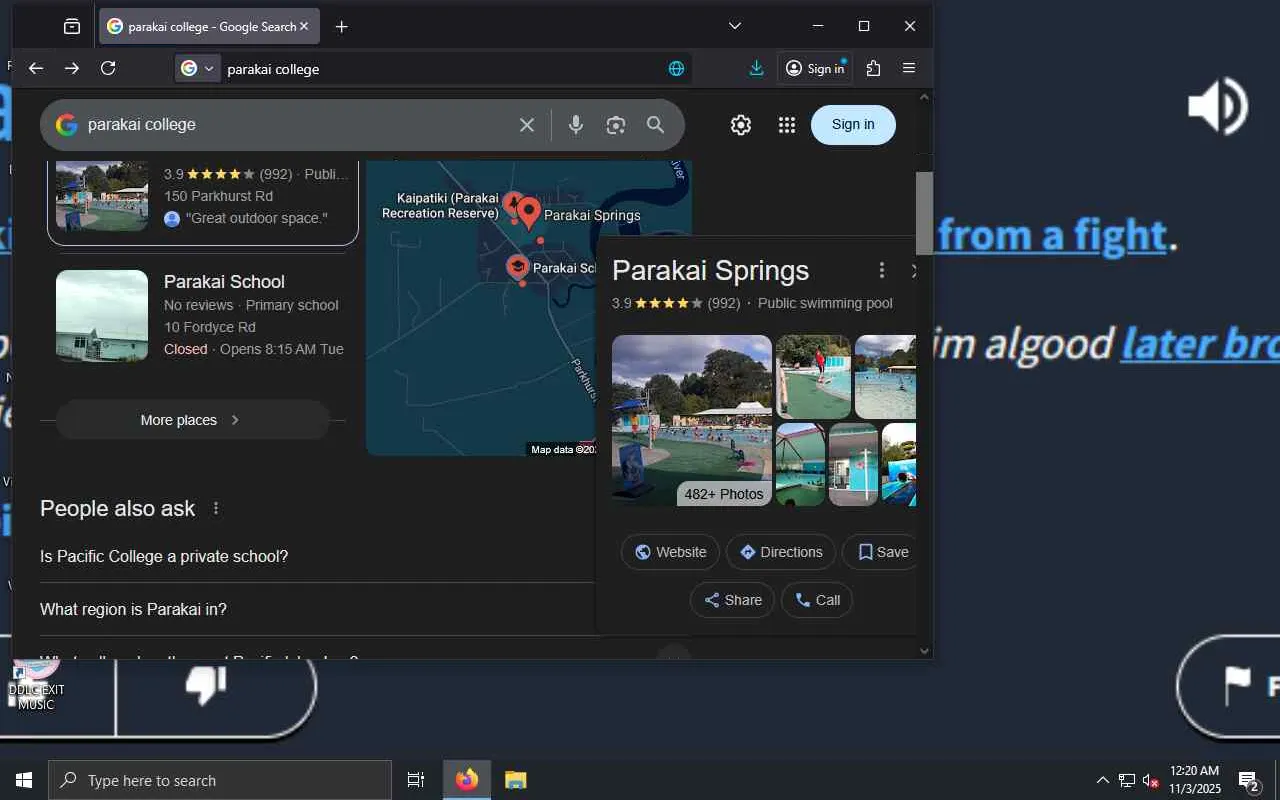
Task: Save Parakai Springs to a list
Action: [x=882, y=552]
